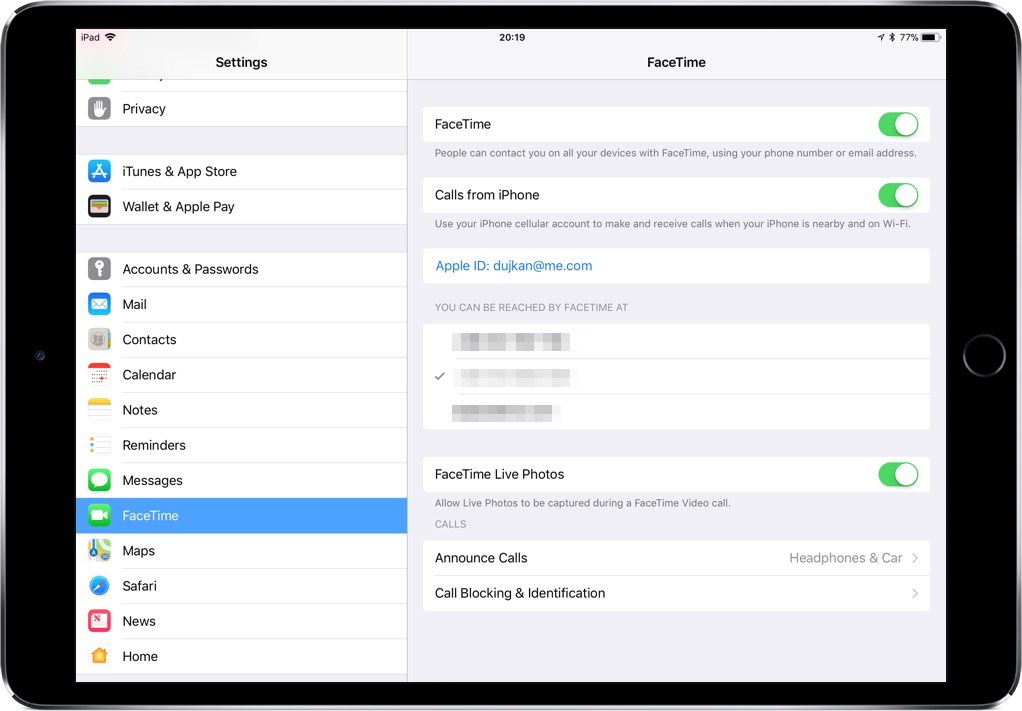Tap the 77% battery percentage

(x=909, y=38)
